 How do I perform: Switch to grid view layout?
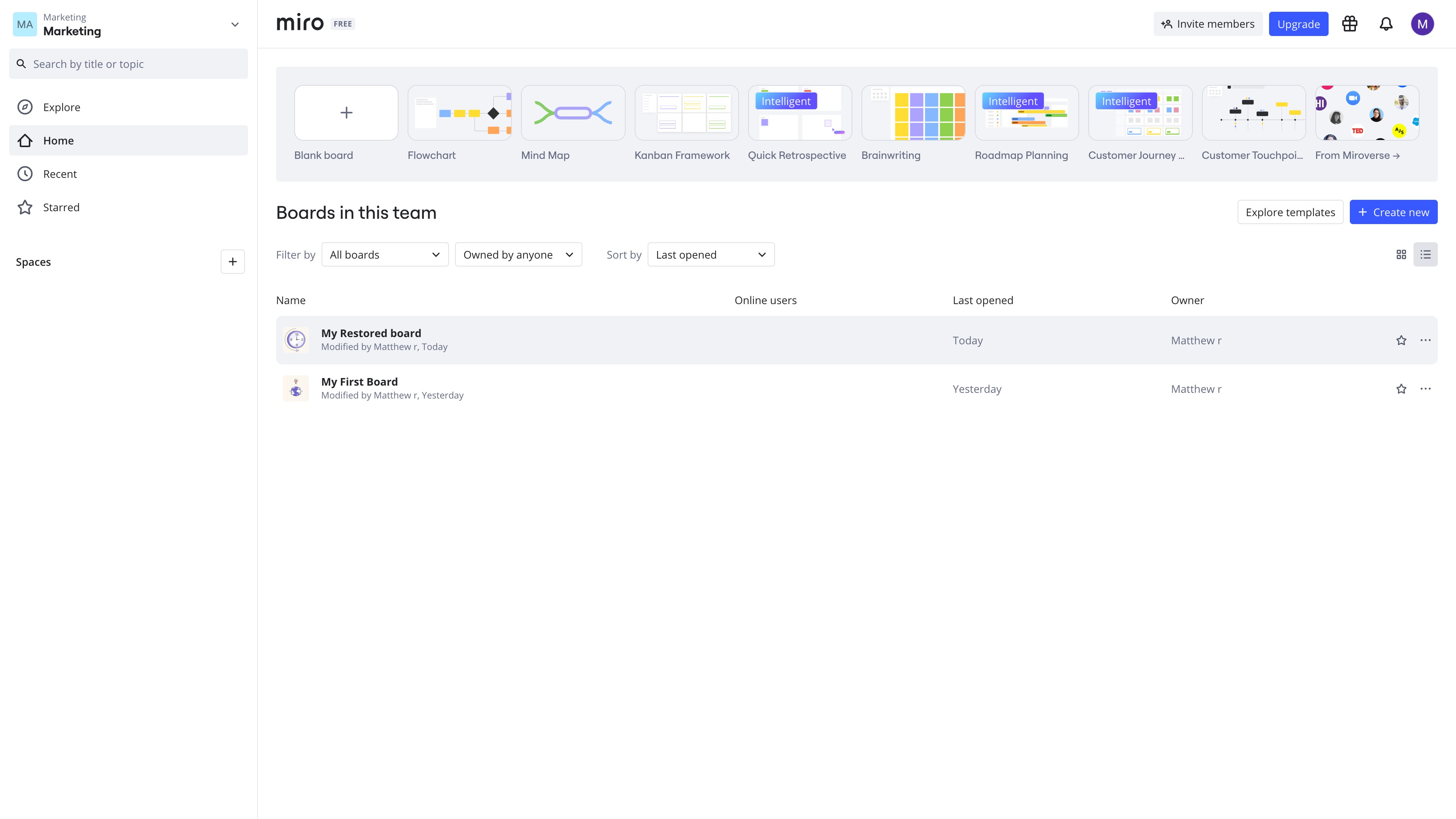pos(1401,254)
